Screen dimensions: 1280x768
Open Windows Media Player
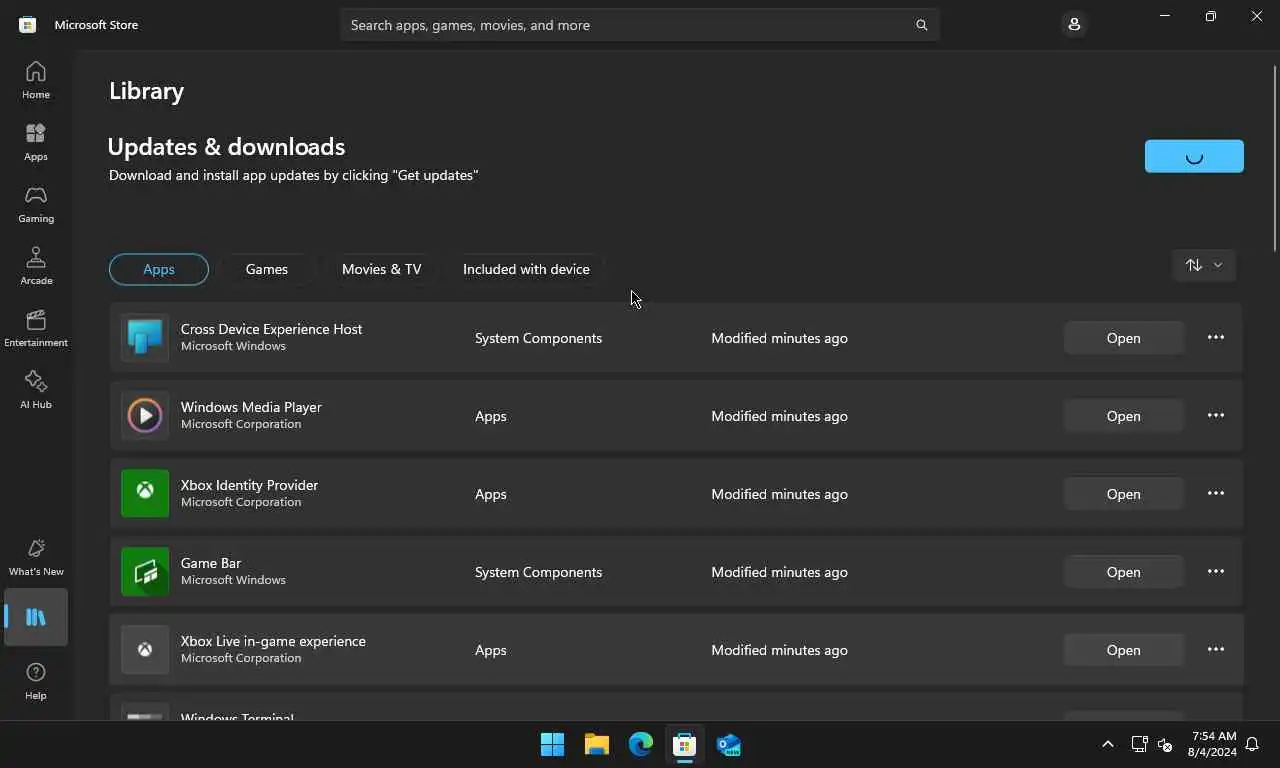point(1124,416)
